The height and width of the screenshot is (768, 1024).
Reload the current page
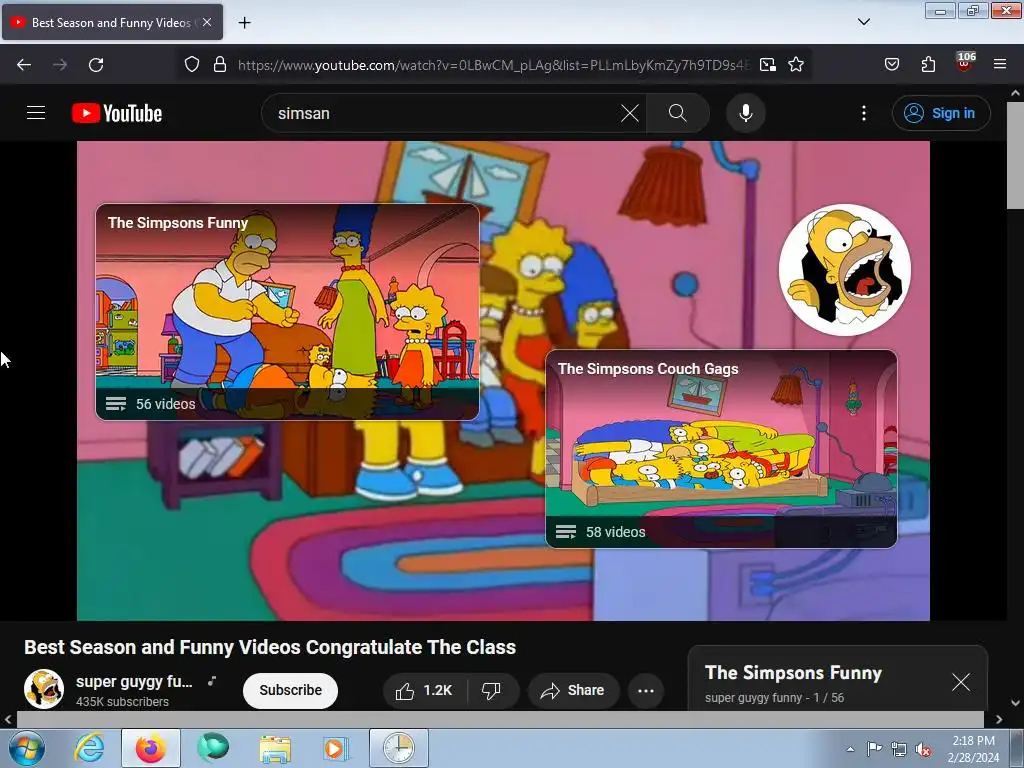[96, 65]
